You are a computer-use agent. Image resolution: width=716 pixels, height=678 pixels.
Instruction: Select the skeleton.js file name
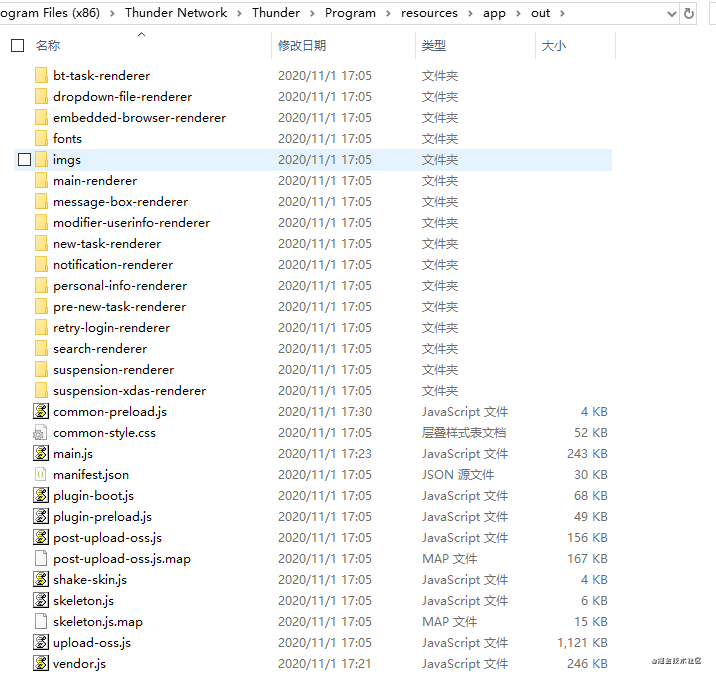click(84, 600)
